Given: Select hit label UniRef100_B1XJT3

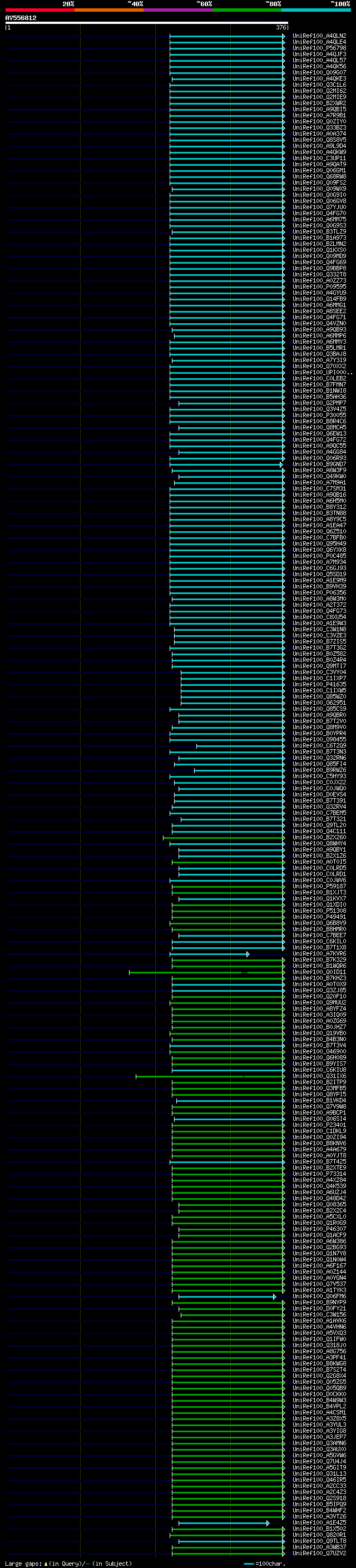Looking at the screenshot, I should click(x=319, y=892).
